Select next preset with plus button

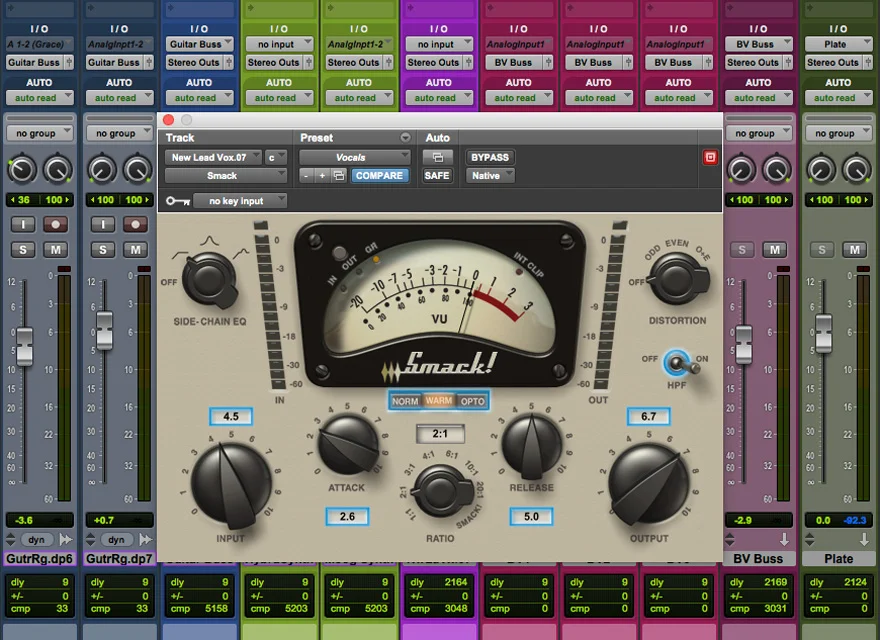click(x=322, y=176)
